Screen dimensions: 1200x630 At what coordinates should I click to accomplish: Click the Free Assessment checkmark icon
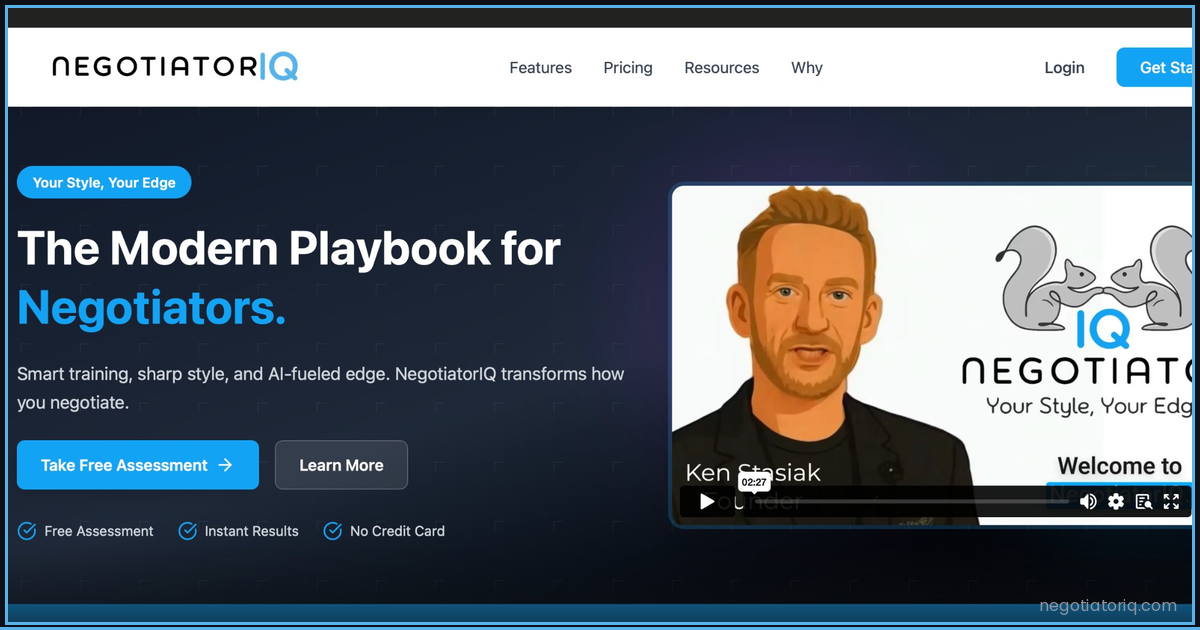(27, 531)
